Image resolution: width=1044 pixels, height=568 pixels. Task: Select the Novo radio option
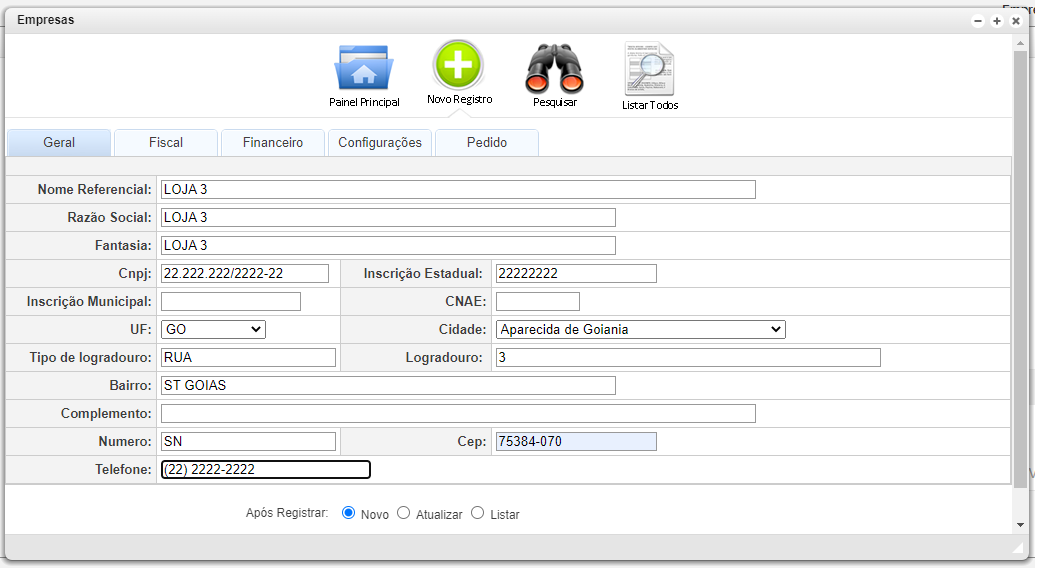(349, 513)
